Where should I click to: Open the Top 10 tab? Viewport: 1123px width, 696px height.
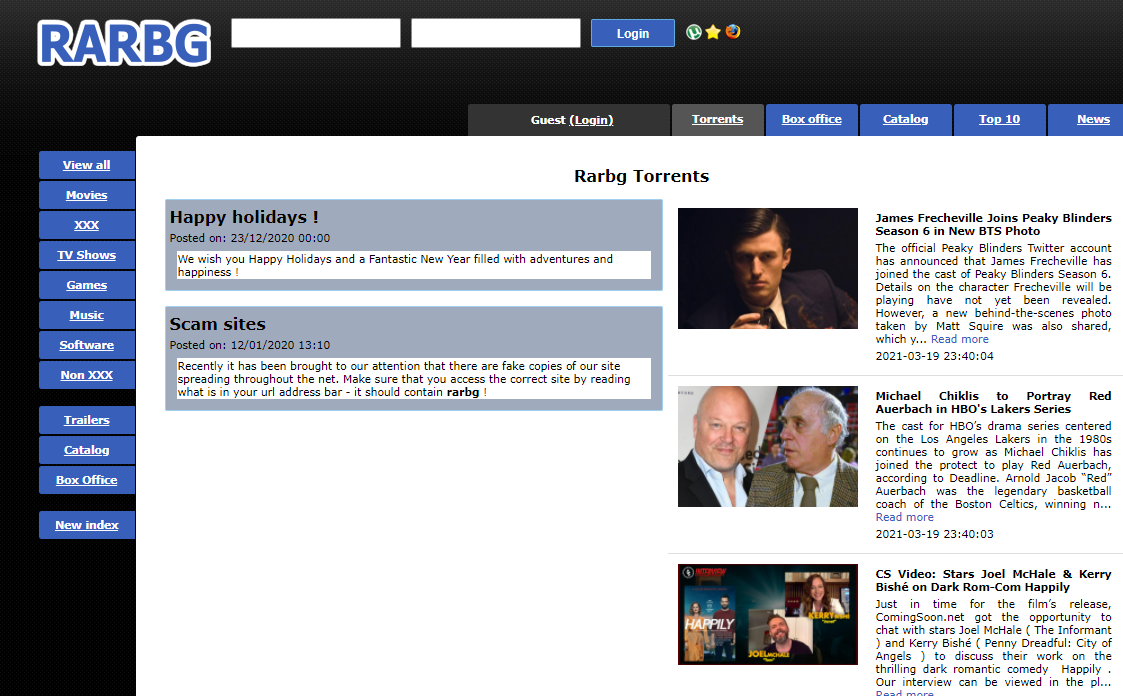point(999,120)
